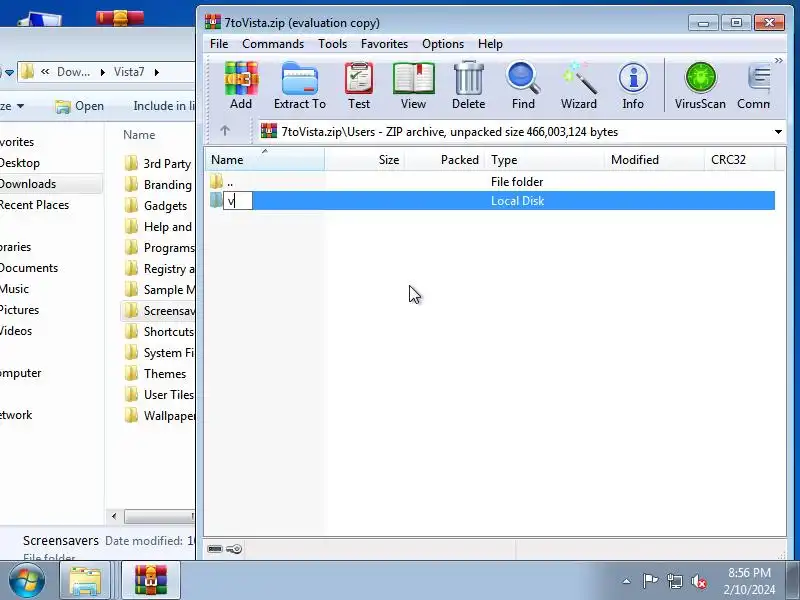Viewport: 800px width, 600px height.
Task: Open the Options menu
Action: 443,44
